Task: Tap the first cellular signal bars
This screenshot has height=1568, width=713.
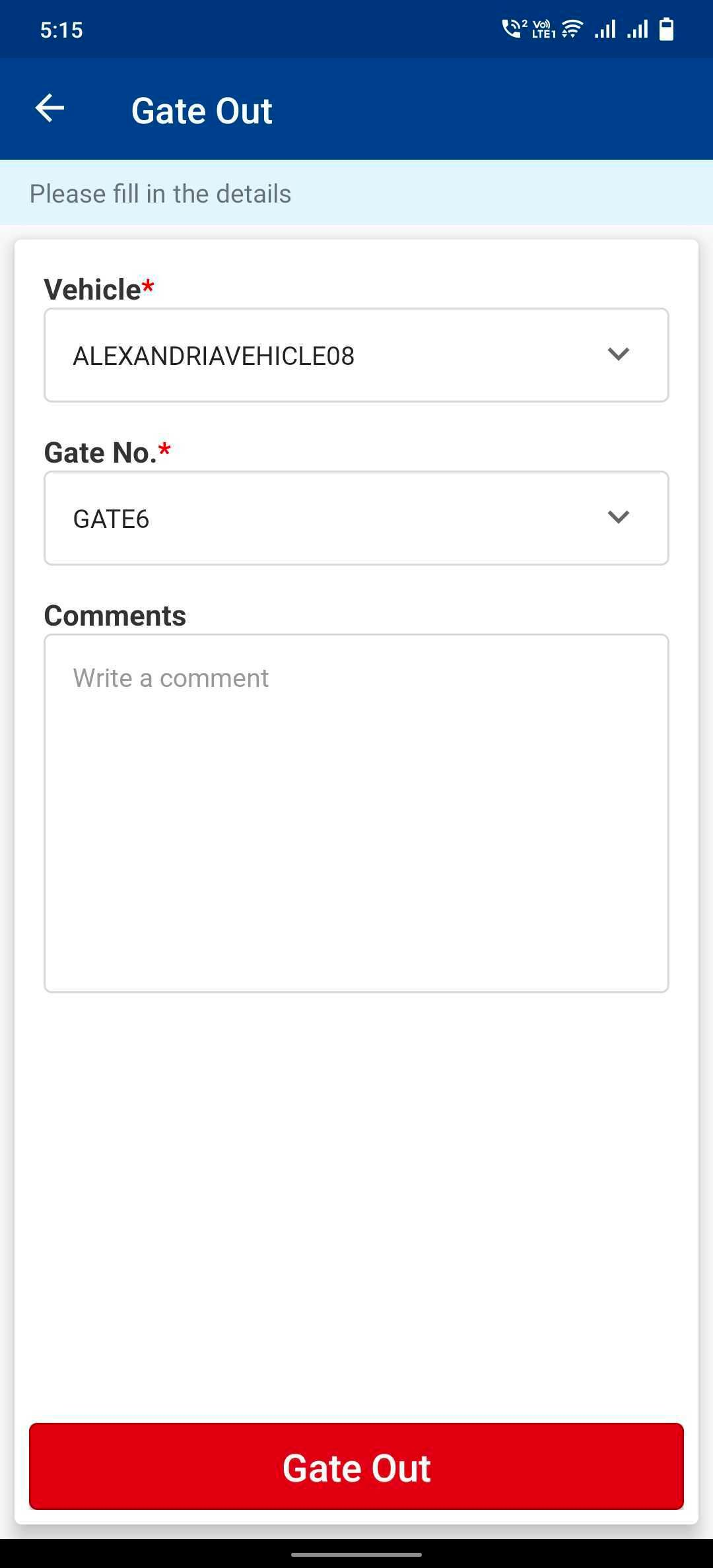Action: tap(605, 29)
